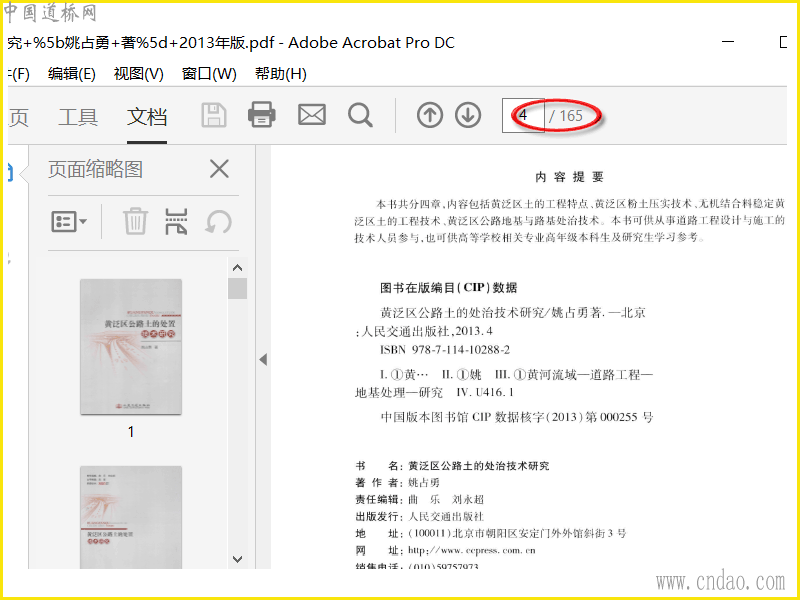This screenshot has width=800, height=600.
Task: Go to next page arrow
Action: [x=468, y=115]
